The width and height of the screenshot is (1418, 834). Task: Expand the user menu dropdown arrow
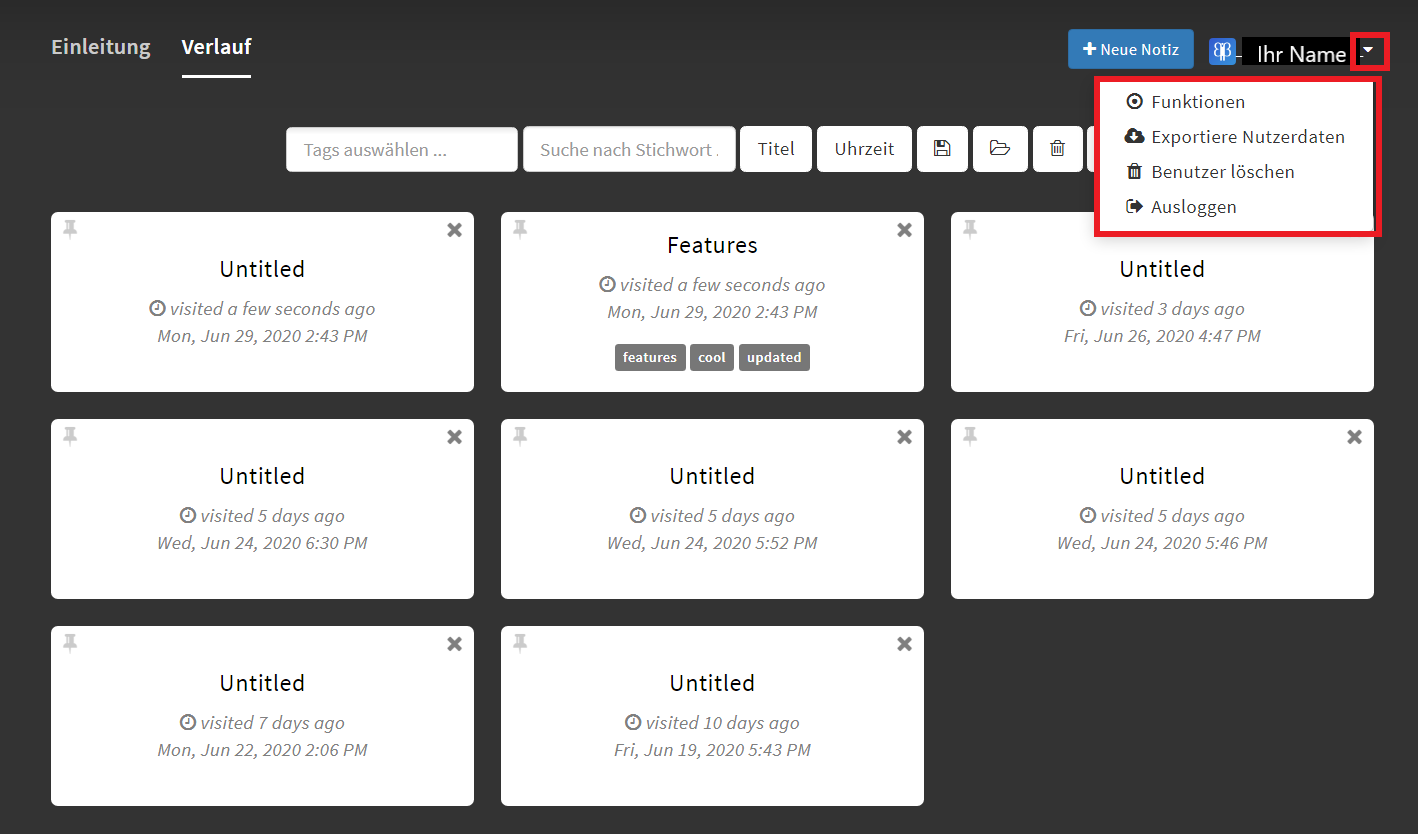tap(1368, 50)
